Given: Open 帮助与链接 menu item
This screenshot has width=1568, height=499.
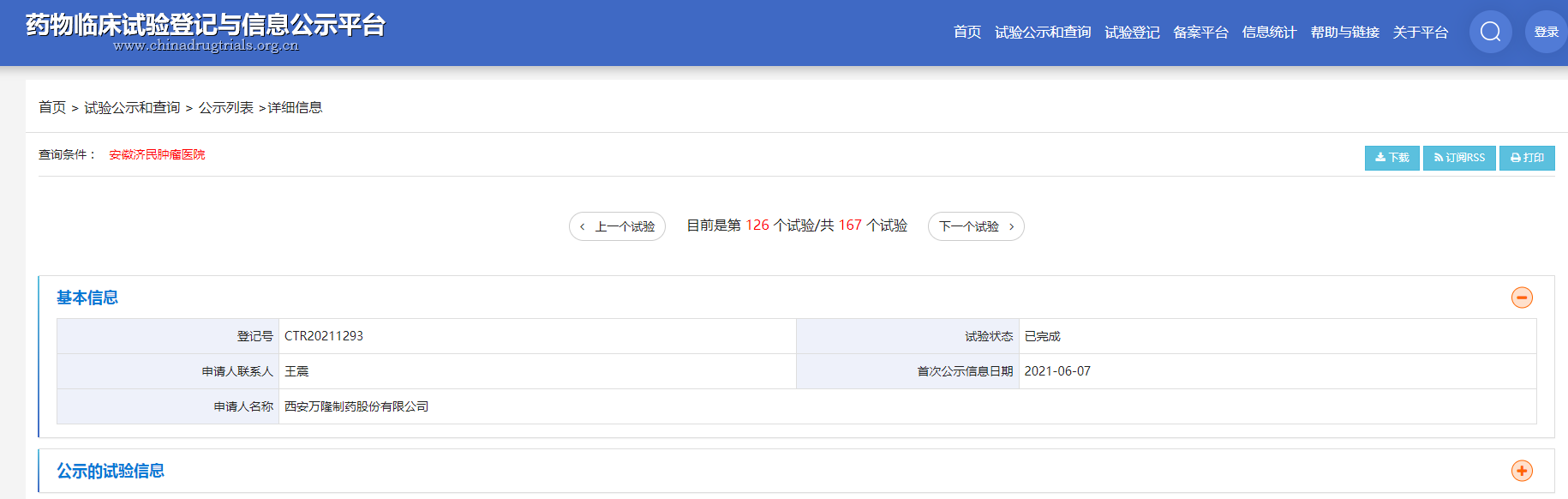Looking at the screenshot, I should point(1344,33).
